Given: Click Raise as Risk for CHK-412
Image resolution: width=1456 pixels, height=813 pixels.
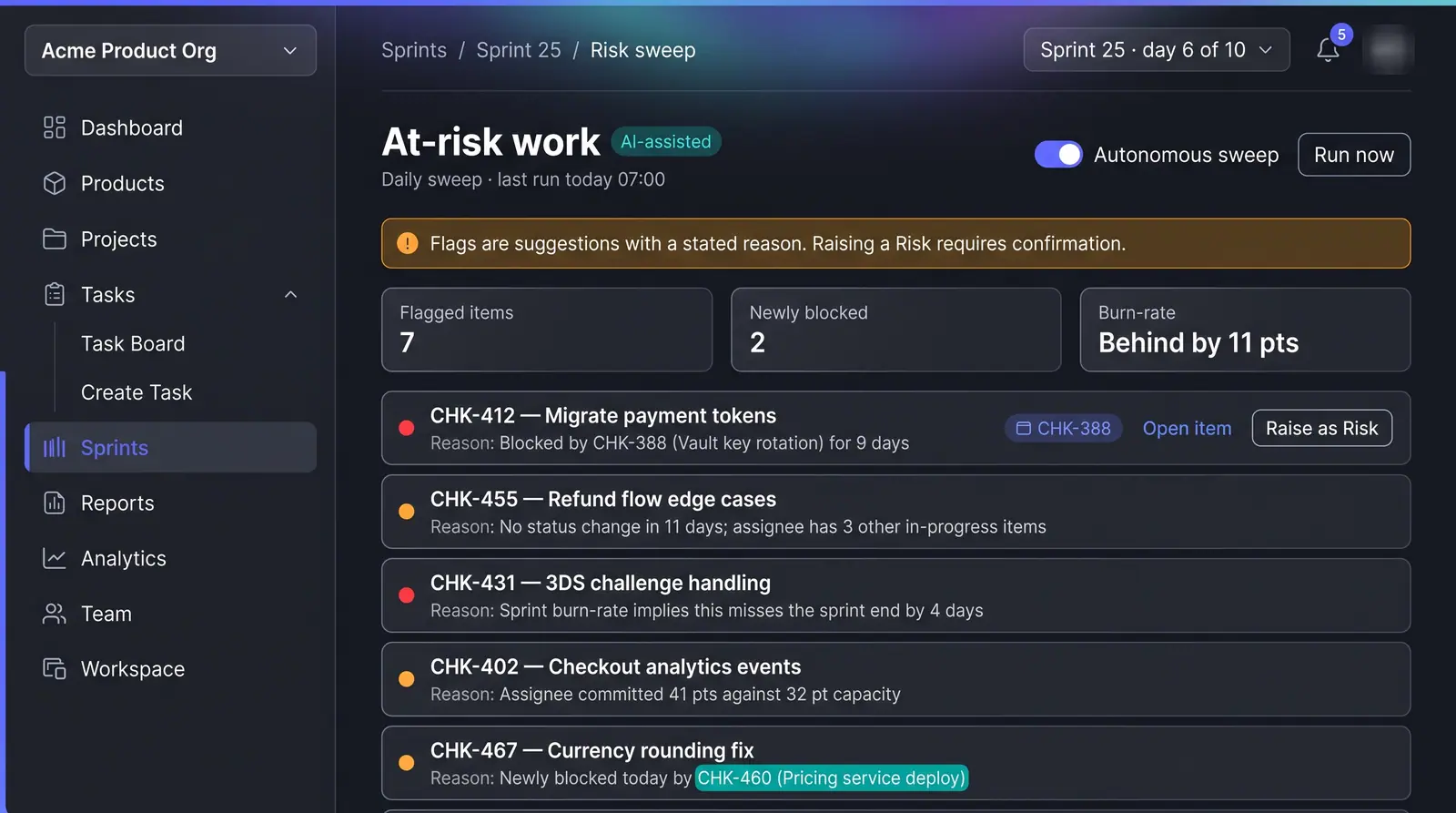Looking at the screenshot, I should tap(1322, 428).
